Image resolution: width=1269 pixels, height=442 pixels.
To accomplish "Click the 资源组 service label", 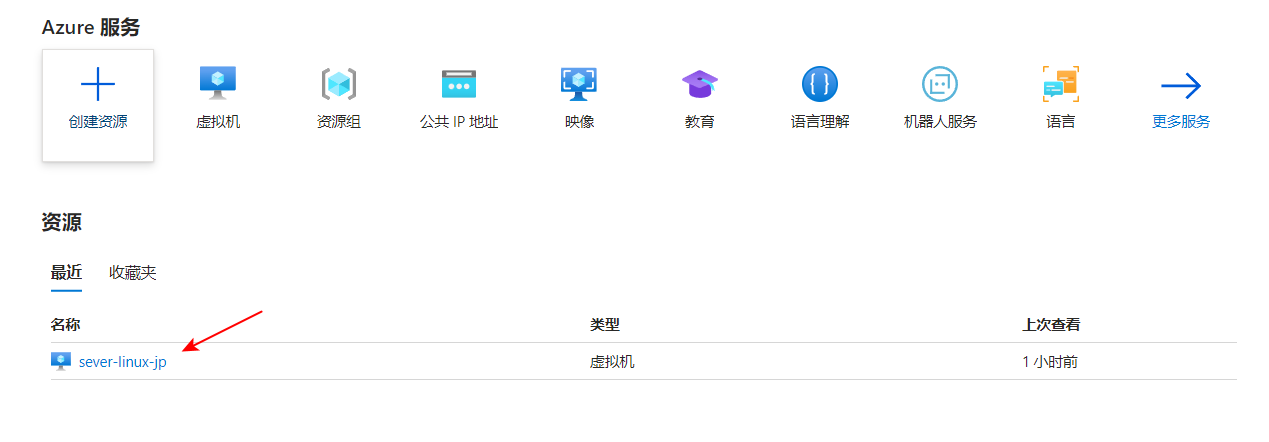I will point(339,122).
